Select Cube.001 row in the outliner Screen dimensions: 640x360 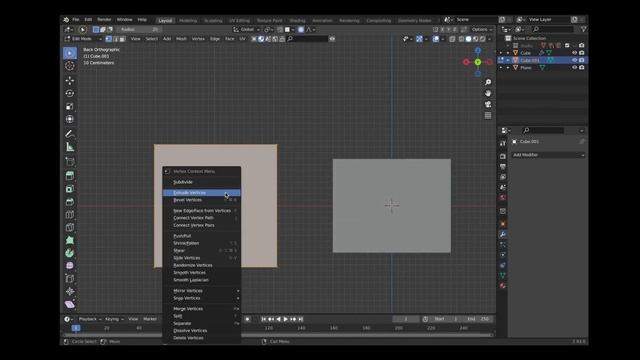pos(543,60)
